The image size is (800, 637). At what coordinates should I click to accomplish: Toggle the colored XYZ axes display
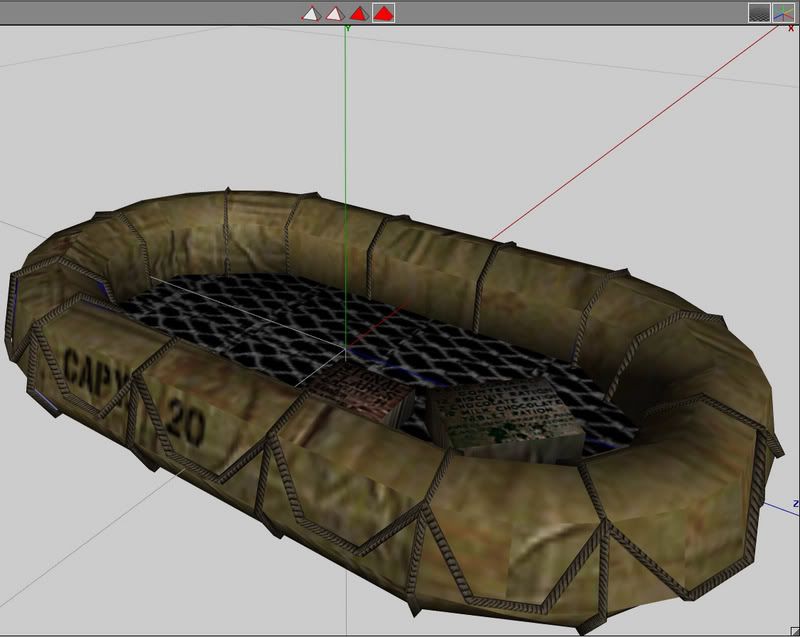click(x=783, y=13)
